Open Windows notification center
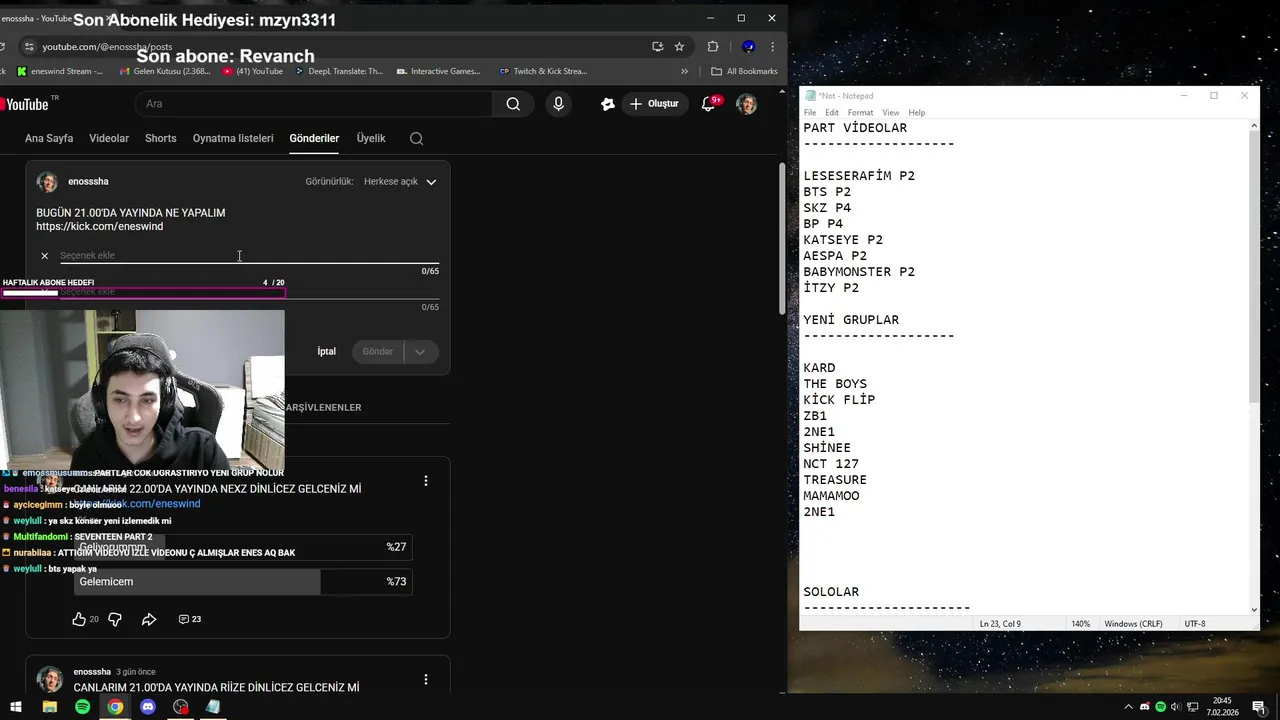The image size is (1280, 720). tap(1258, 707)
